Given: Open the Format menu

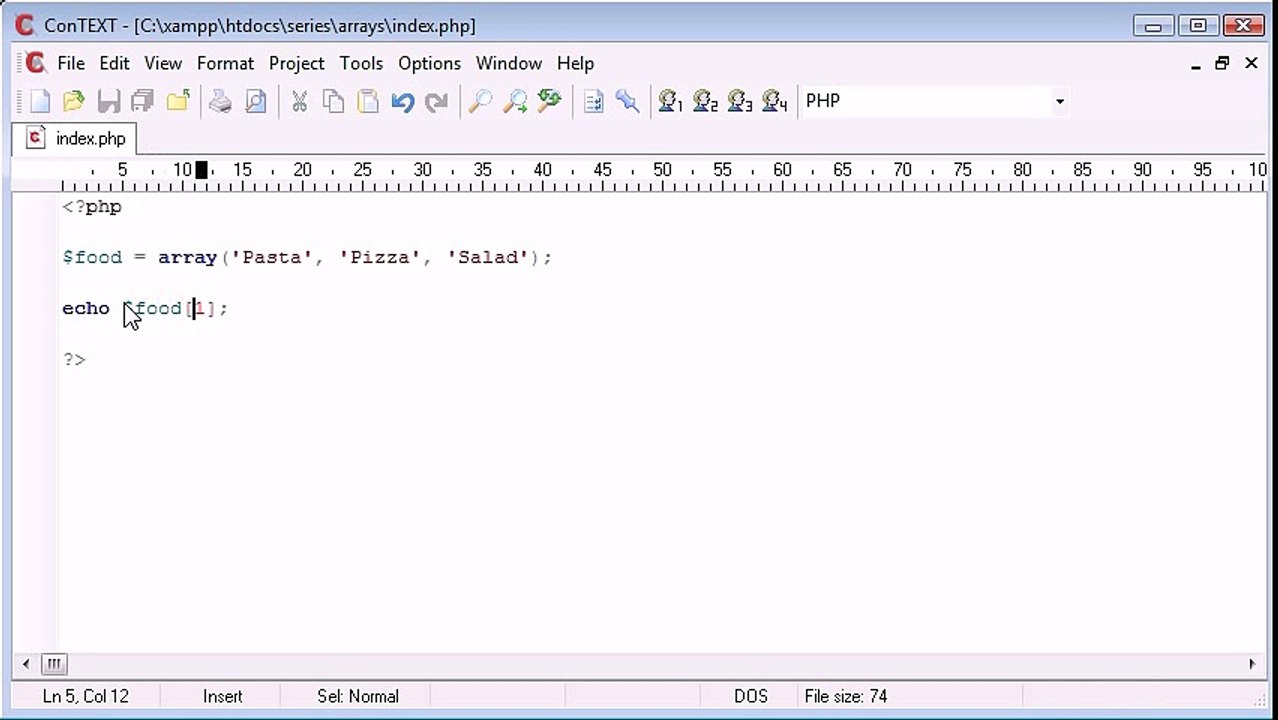Looking at the screenshot, I should pyautogui.click(x=225, y=63).
